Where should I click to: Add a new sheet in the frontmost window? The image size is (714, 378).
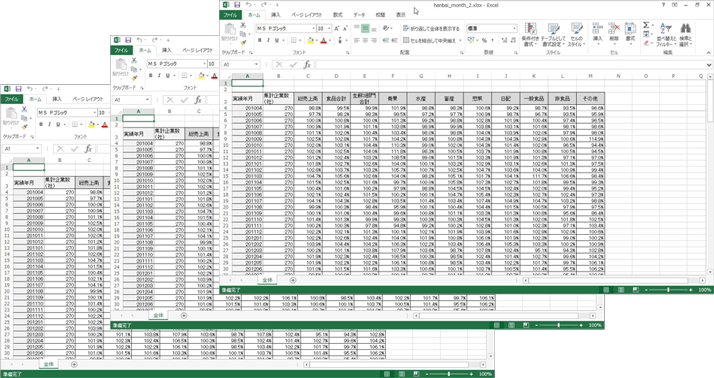coord(293,280)
